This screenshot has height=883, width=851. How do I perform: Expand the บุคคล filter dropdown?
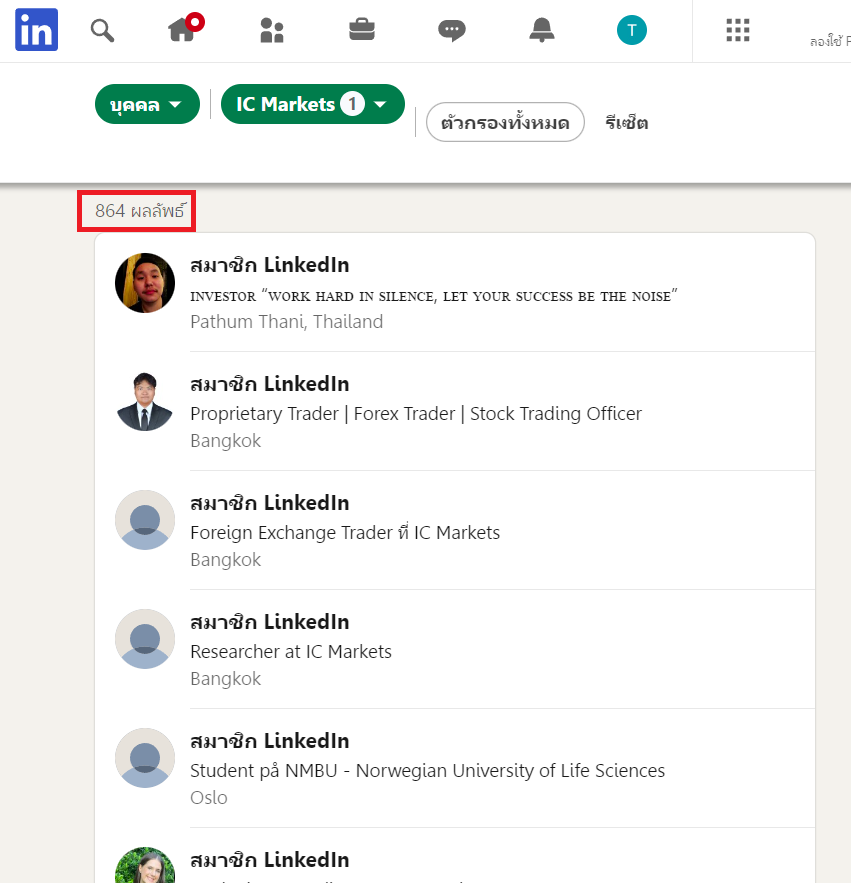147,105
